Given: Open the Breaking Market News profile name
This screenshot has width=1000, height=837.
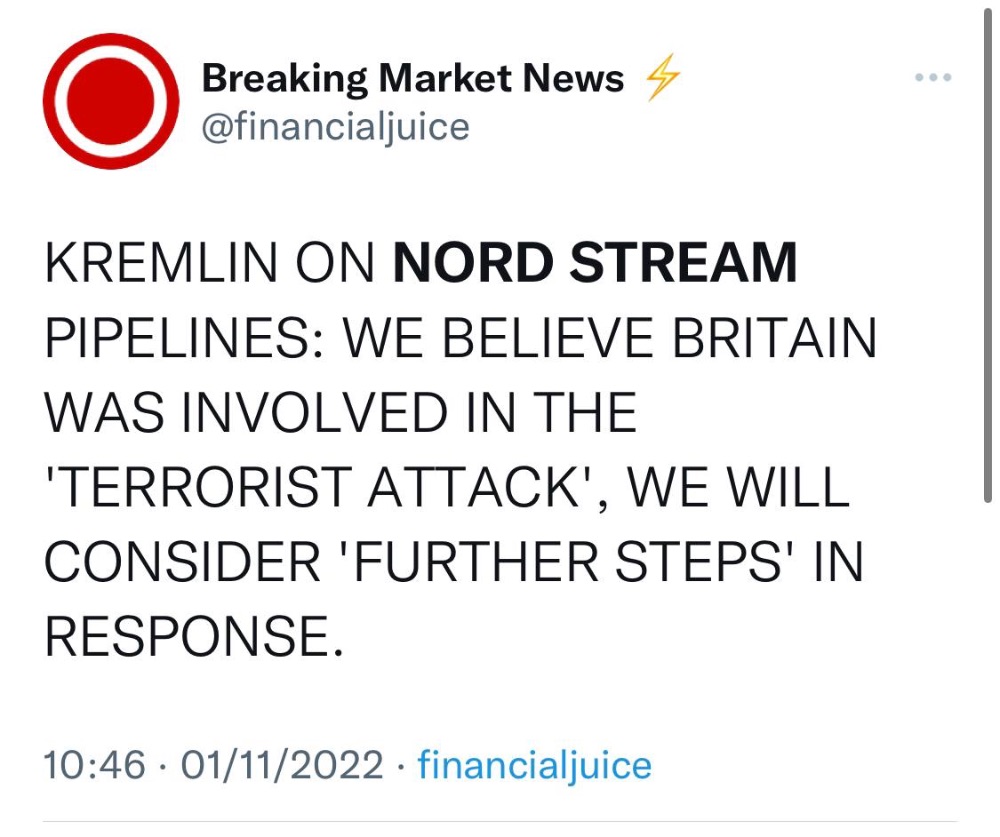Looking at the screenshot, I should coord(413,78).
